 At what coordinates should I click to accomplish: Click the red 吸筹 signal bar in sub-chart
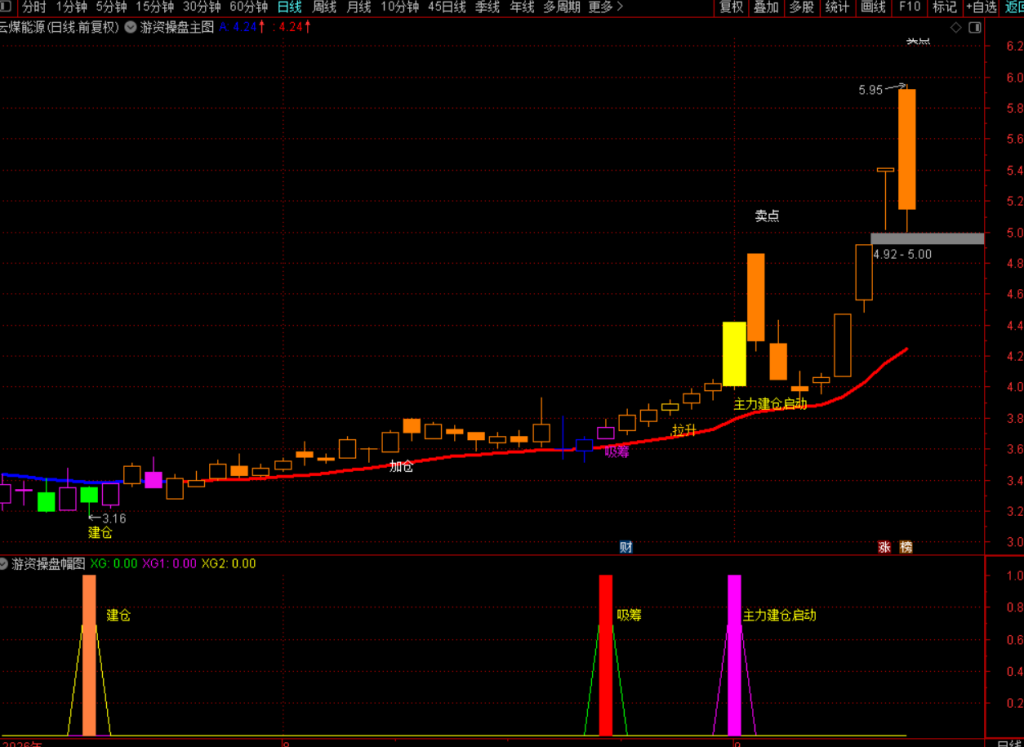pos(606,655)
